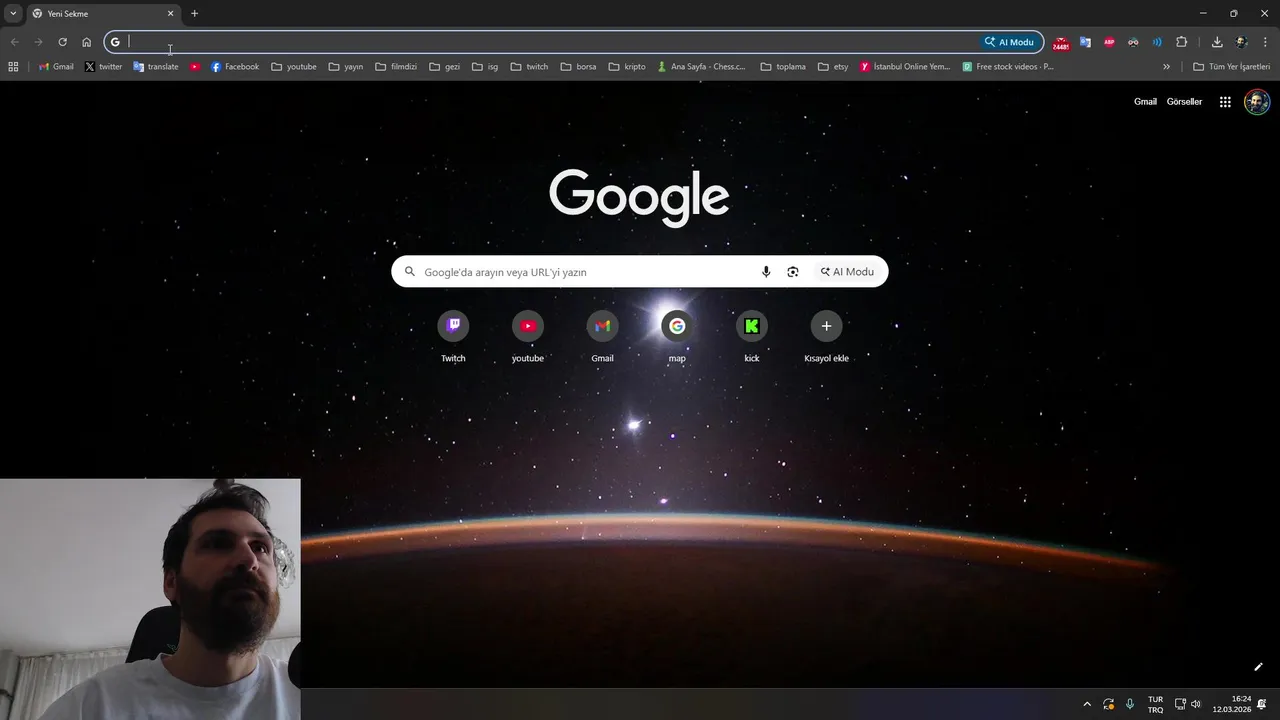Expand the youtube bookmark folder
Screen dimensions: 1280x720
(294, 67)
